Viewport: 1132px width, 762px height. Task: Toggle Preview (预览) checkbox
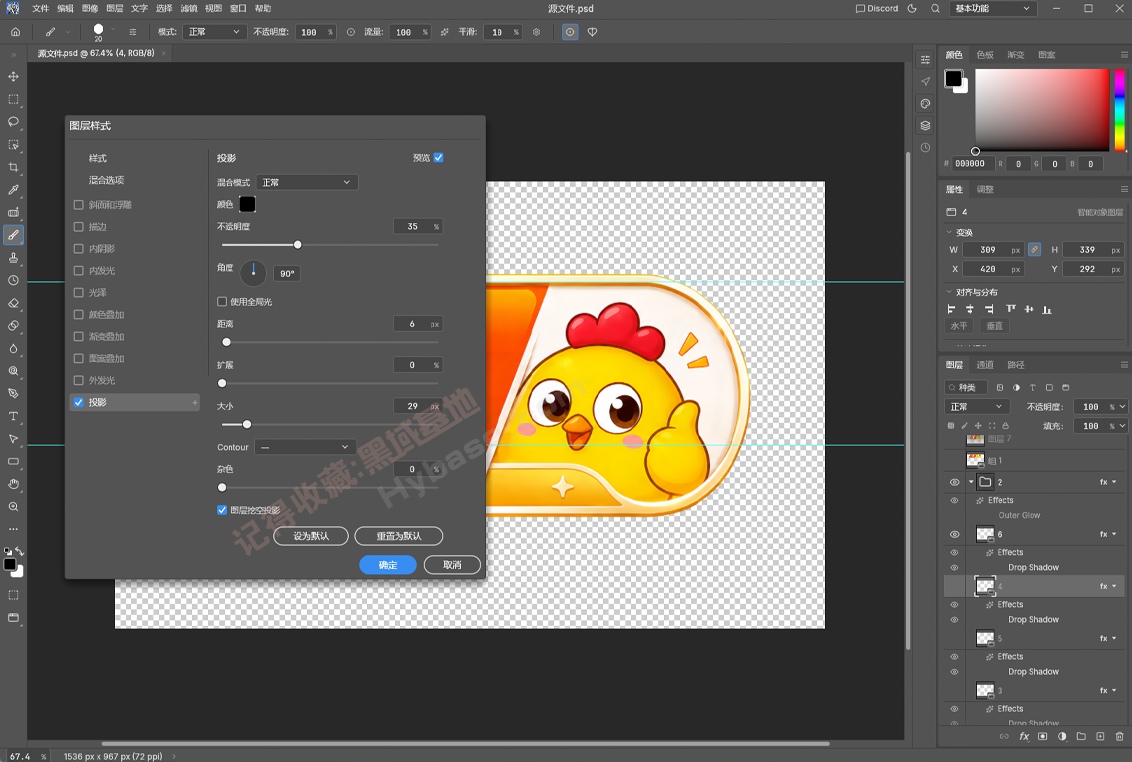[x=438, y=157]
